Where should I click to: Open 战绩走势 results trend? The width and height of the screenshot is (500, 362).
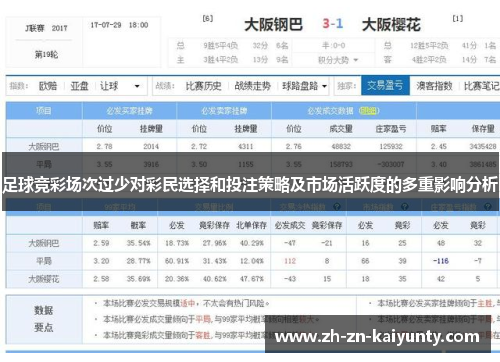[x=253, y=86]
